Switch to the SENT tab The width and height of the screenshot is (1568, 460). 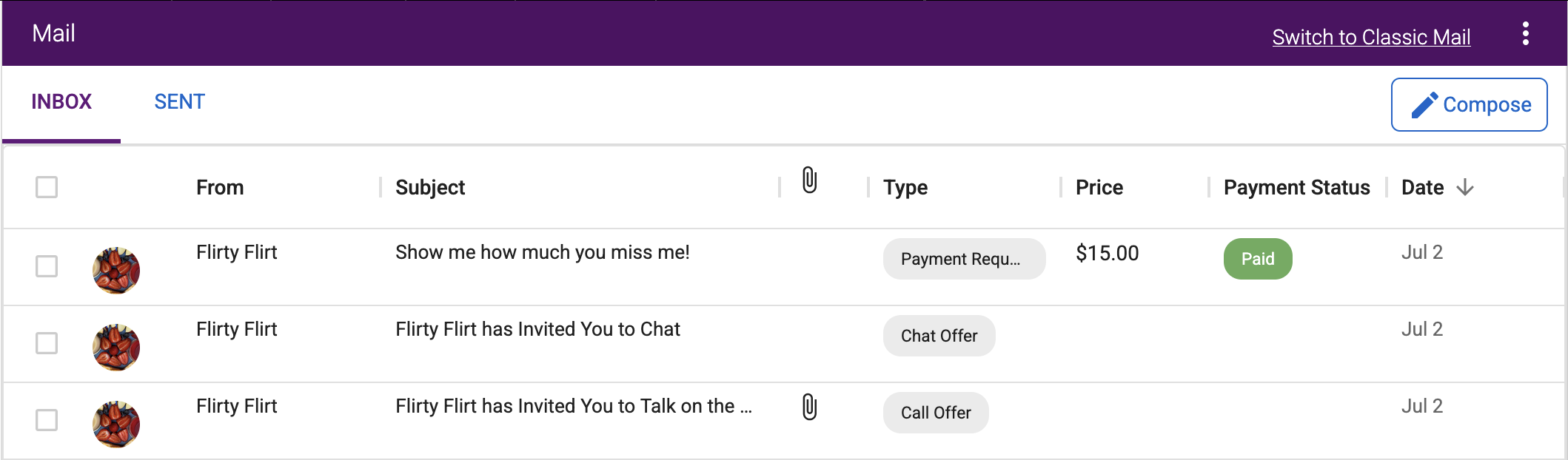coord(179,102)
